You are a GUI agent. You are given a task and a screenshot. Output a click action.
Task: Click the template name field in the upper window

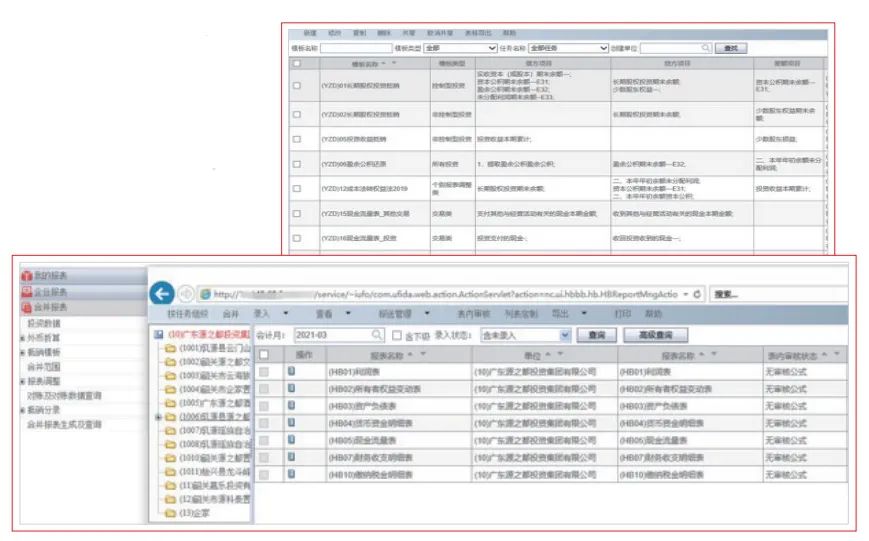click(x=356, y=48)
